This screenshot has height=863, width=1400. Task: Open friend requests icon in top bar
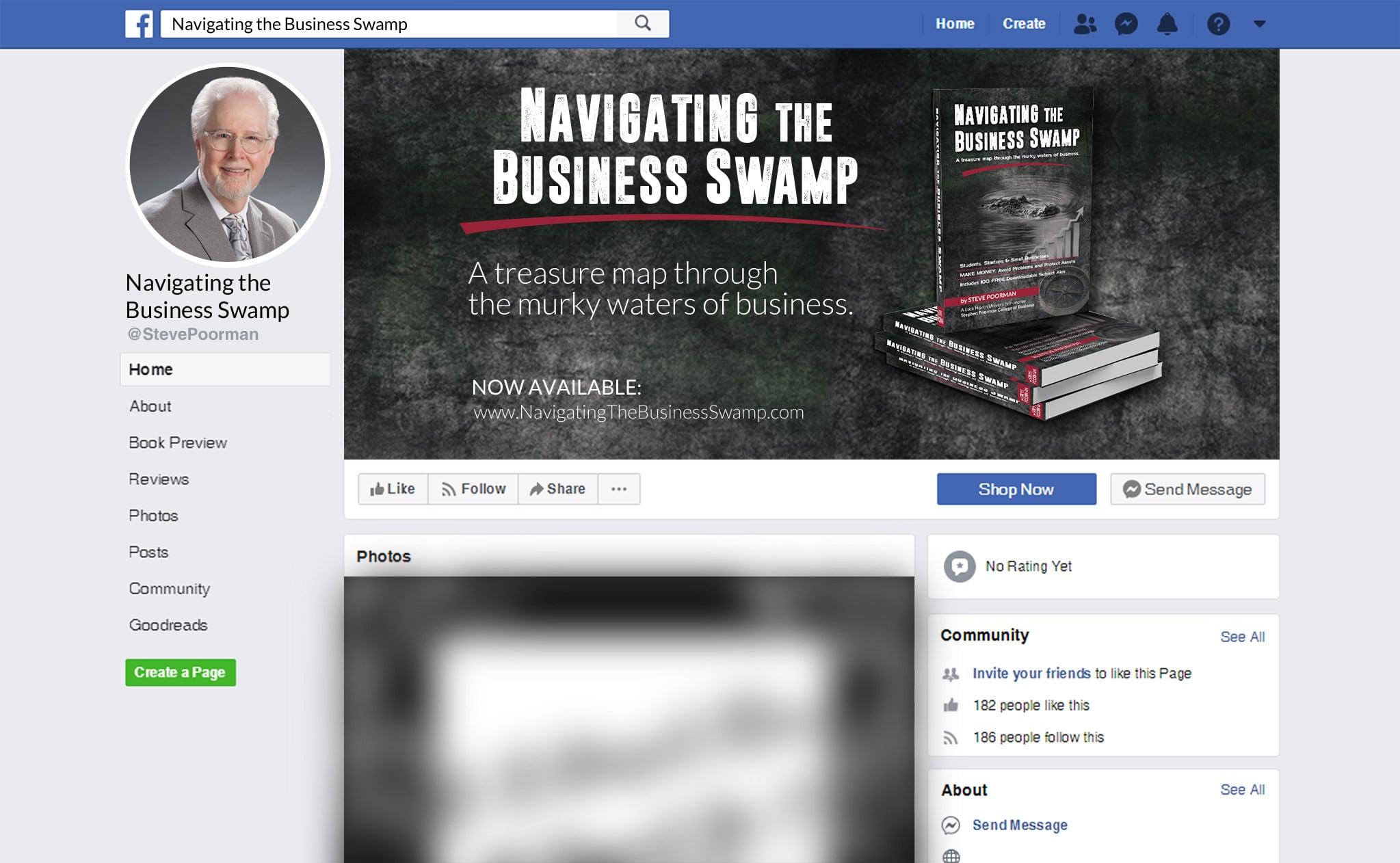click(x=1085, y=24)
